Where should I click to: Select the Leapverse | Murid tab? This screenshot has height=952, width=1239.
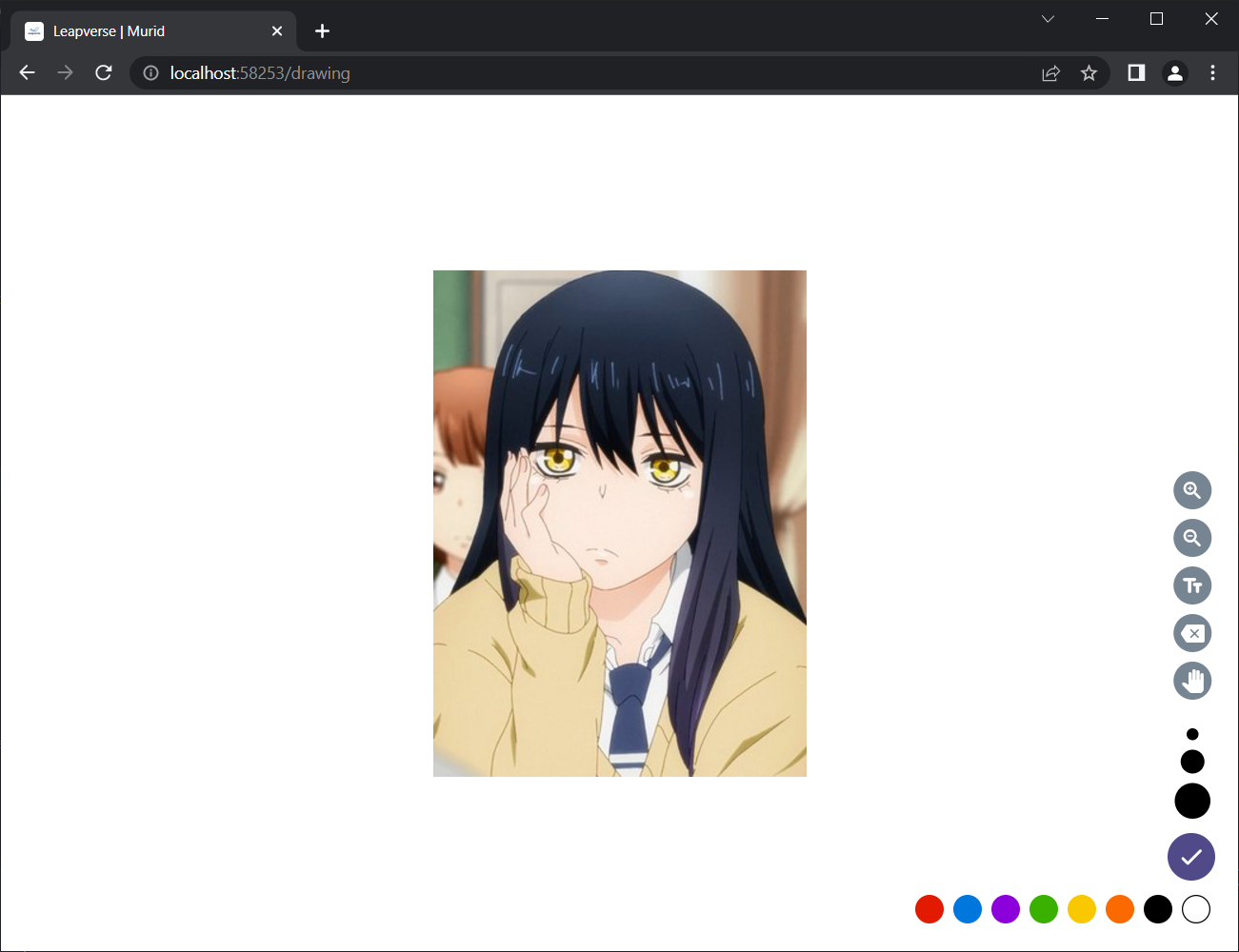154,31
